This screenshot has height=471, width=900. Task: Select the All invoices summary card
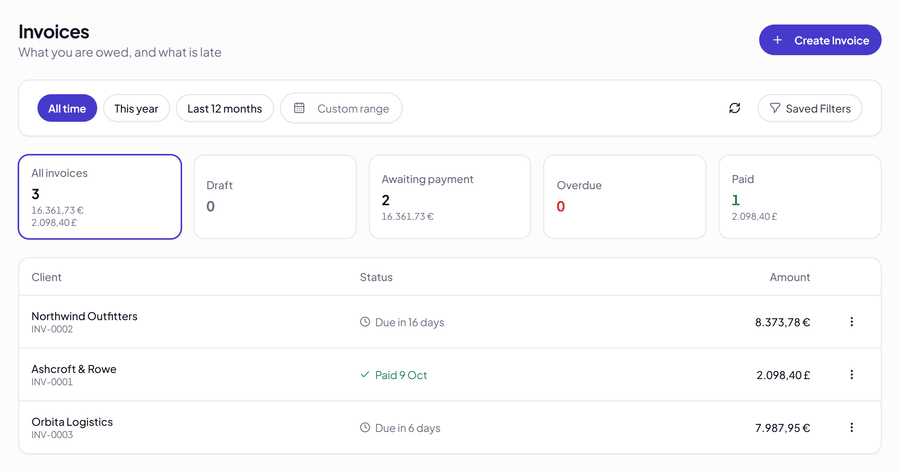[100, 197]
